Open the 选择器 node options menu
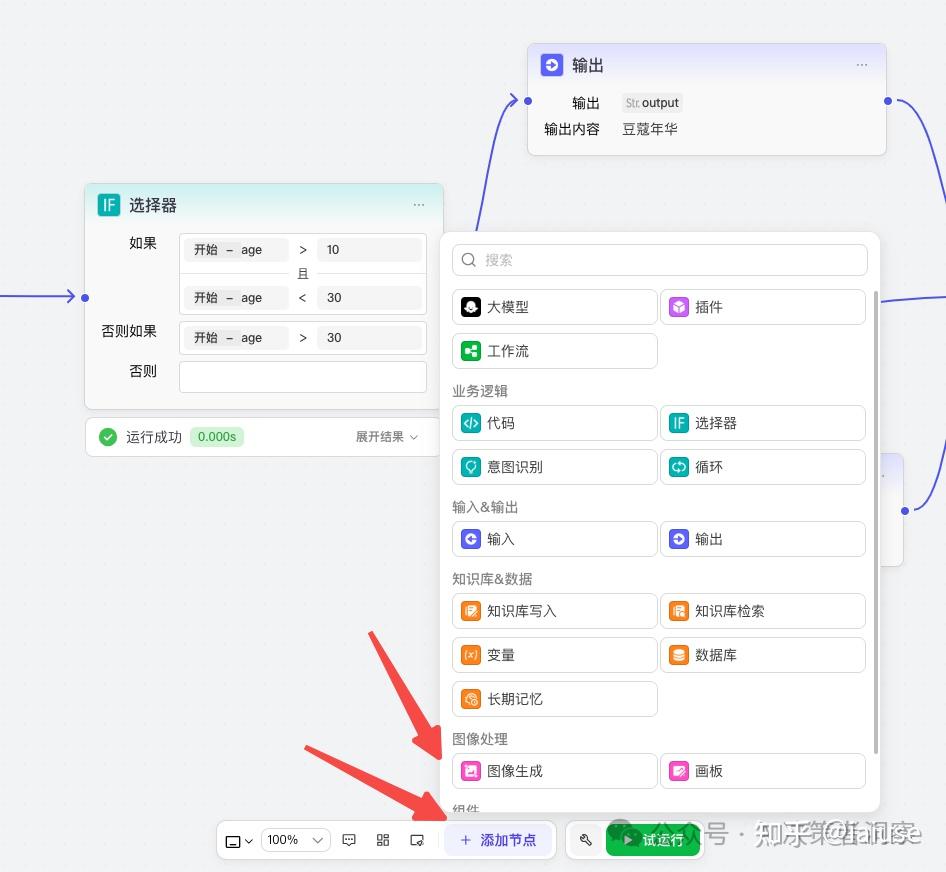This screenshot has width=946, height=872. coord(419,204)
